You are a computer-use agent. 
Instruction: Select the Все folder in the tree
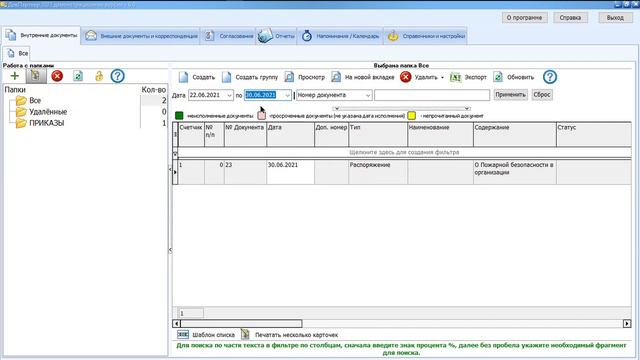pos(35,100)
